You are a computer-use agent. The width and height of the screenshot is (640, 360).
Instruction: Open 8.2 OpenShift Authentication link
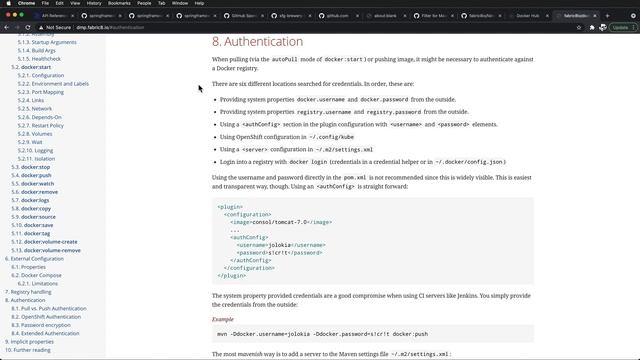point(46,317)
